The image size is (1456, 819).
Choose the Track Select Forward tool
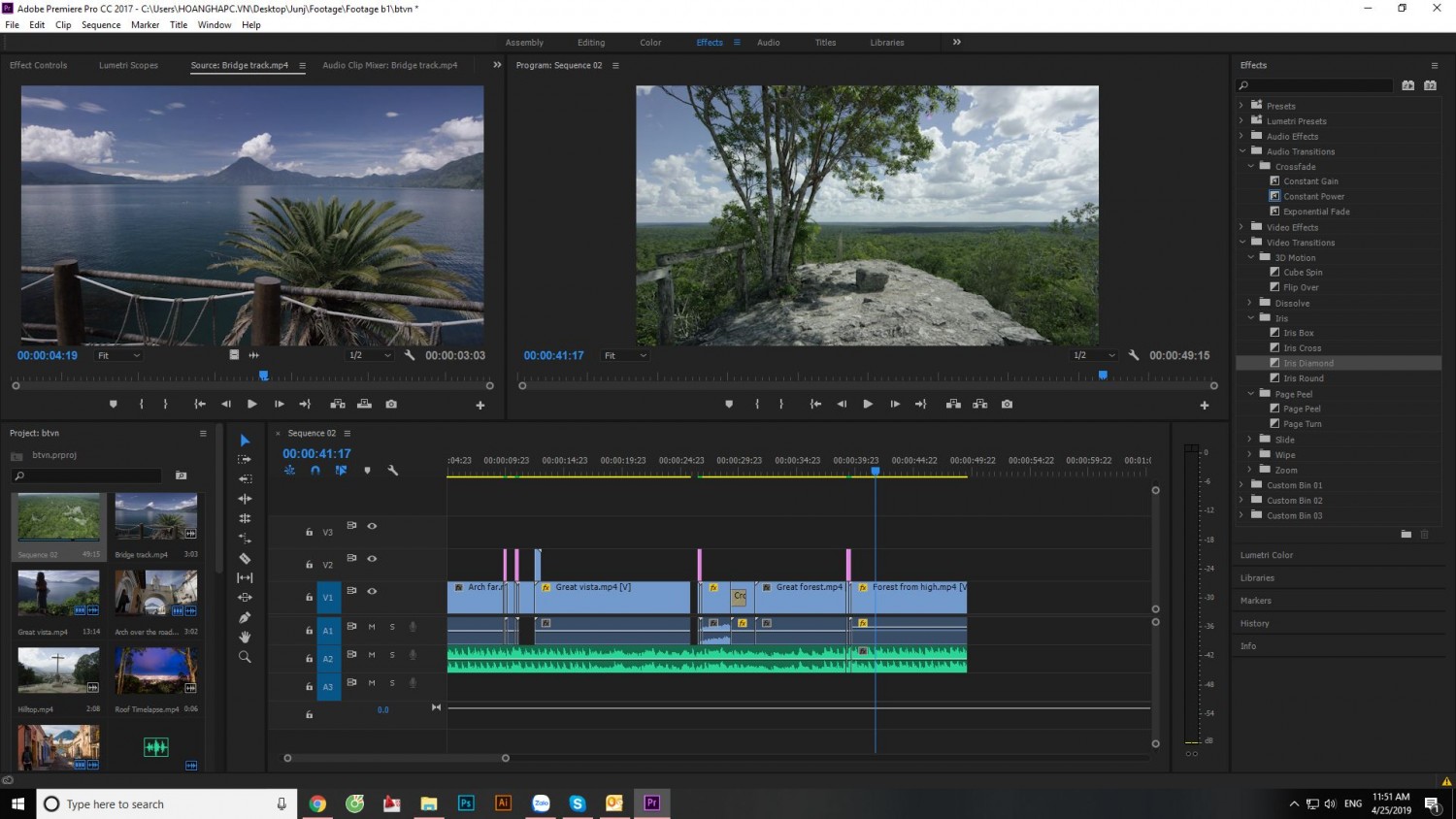tap(245, 459)
